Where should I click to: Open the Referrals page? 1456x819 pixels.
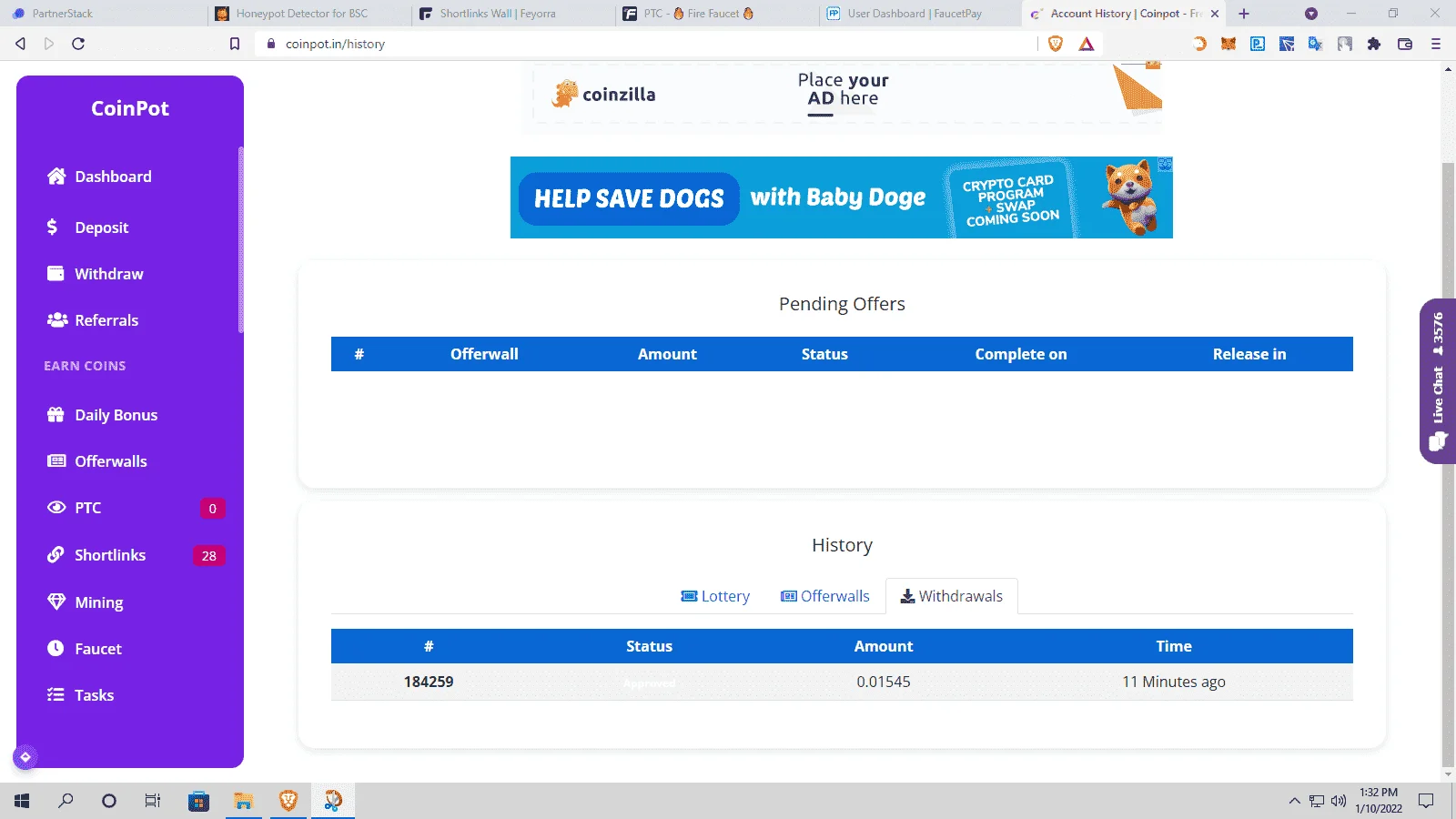pos(93,320)
